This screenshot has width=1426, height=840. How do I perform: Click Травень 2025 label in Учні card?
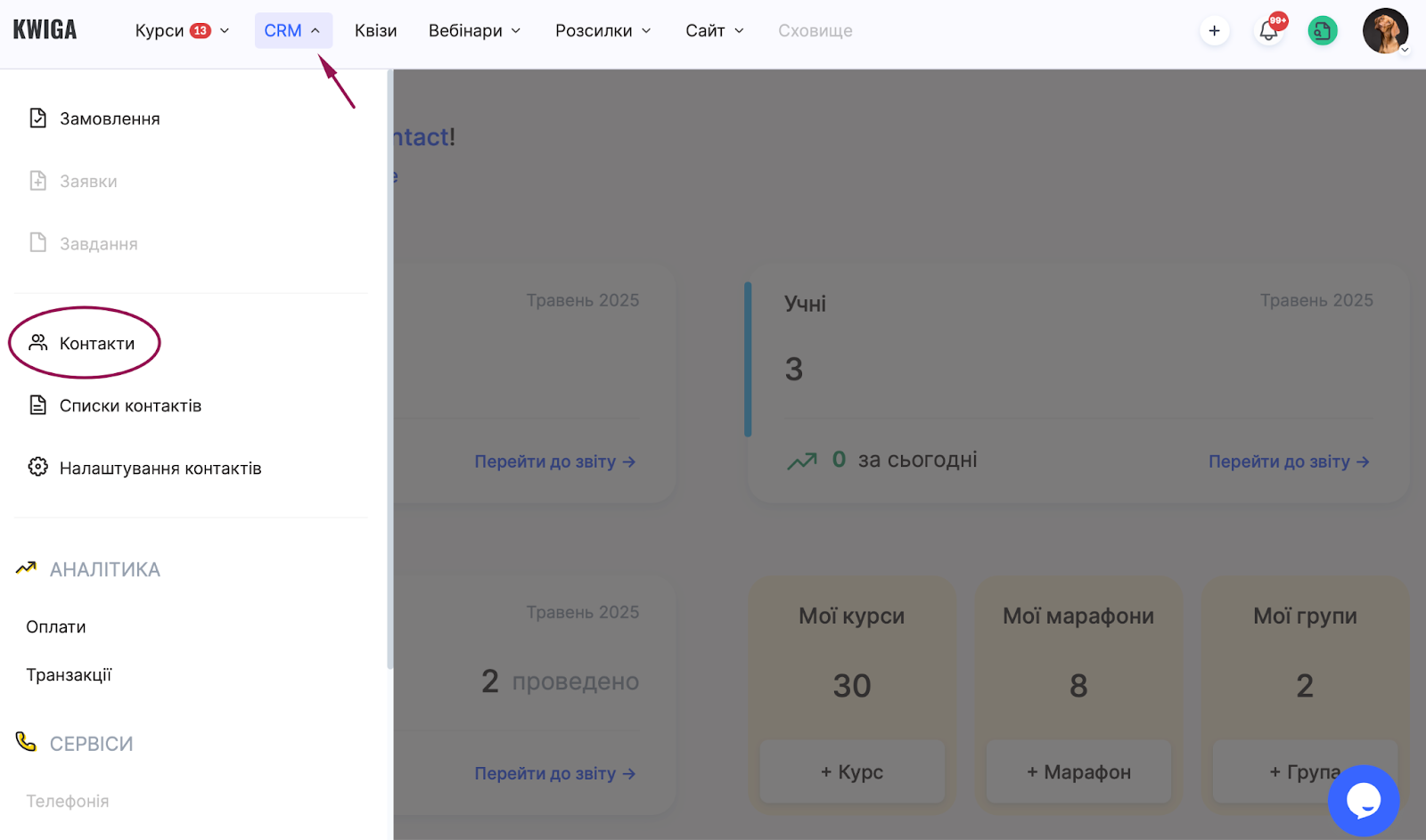pos(1316,300)
